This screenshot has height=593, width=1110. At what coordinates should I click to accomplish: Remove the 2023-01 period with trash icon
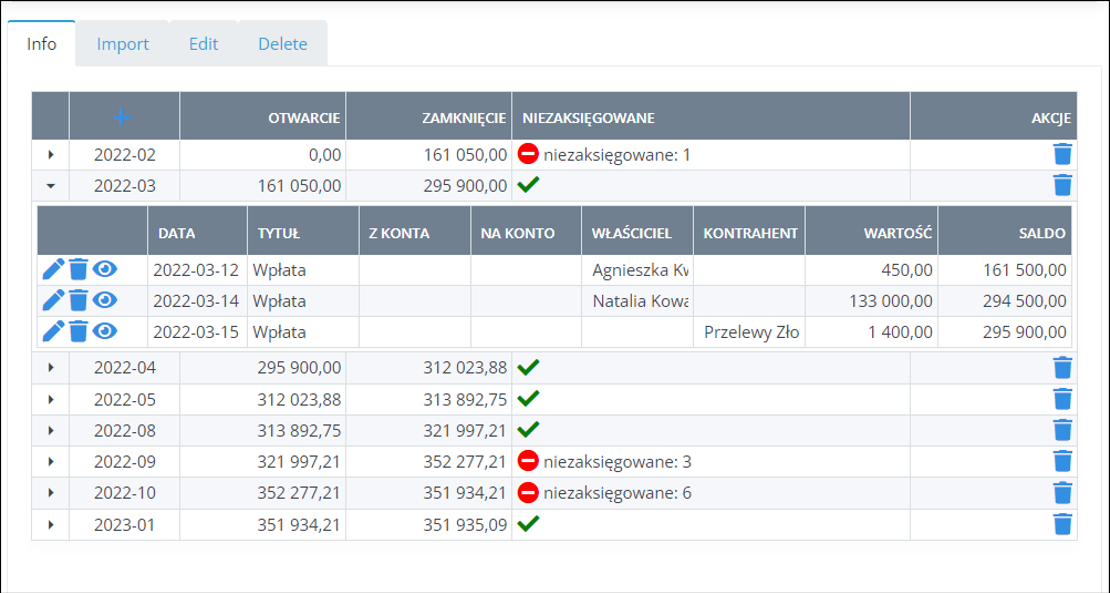(x=1062, y=523)
